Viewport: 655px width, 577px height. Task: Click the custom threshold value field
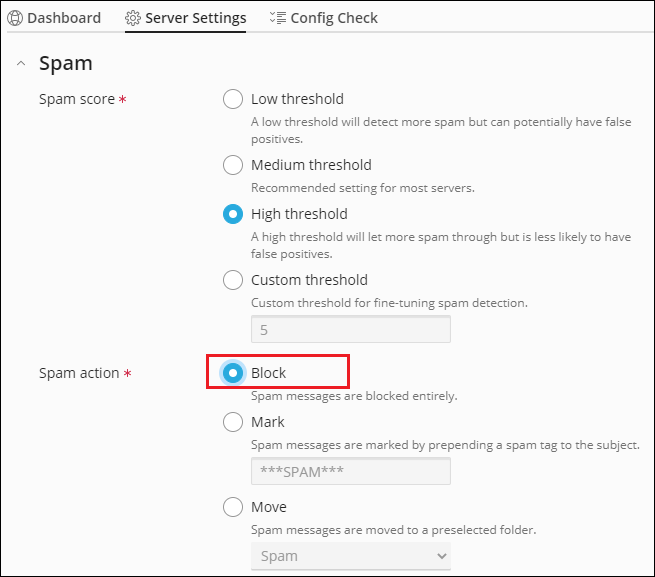pyautogui.click(x=350, y=329)
